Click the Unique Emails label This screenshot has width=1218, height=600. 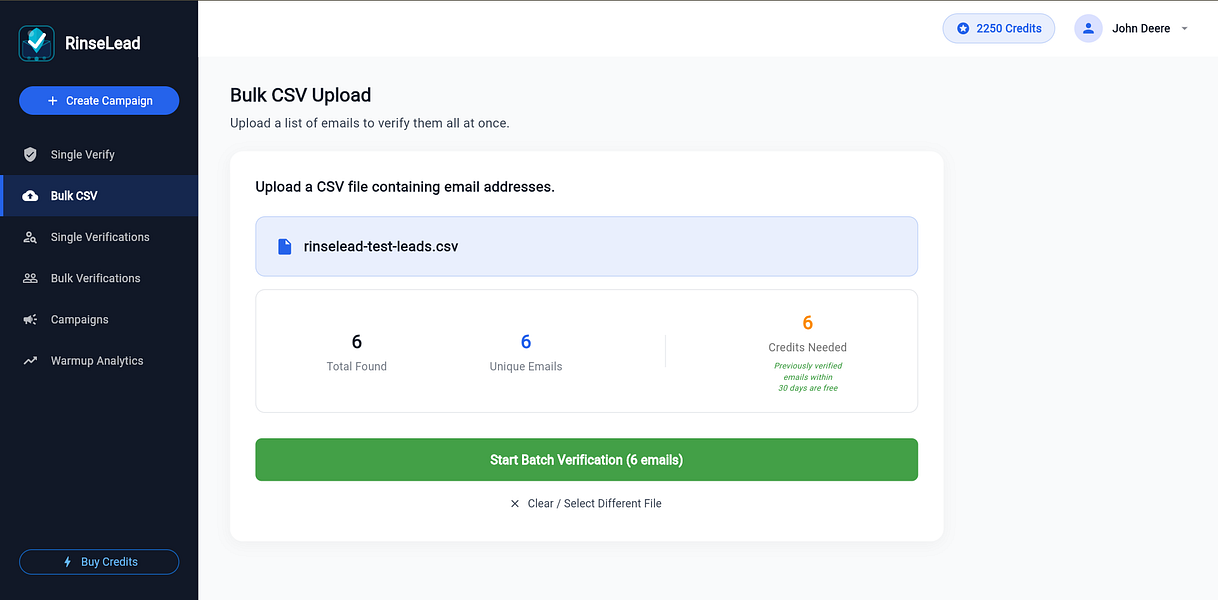coord(526,366)
